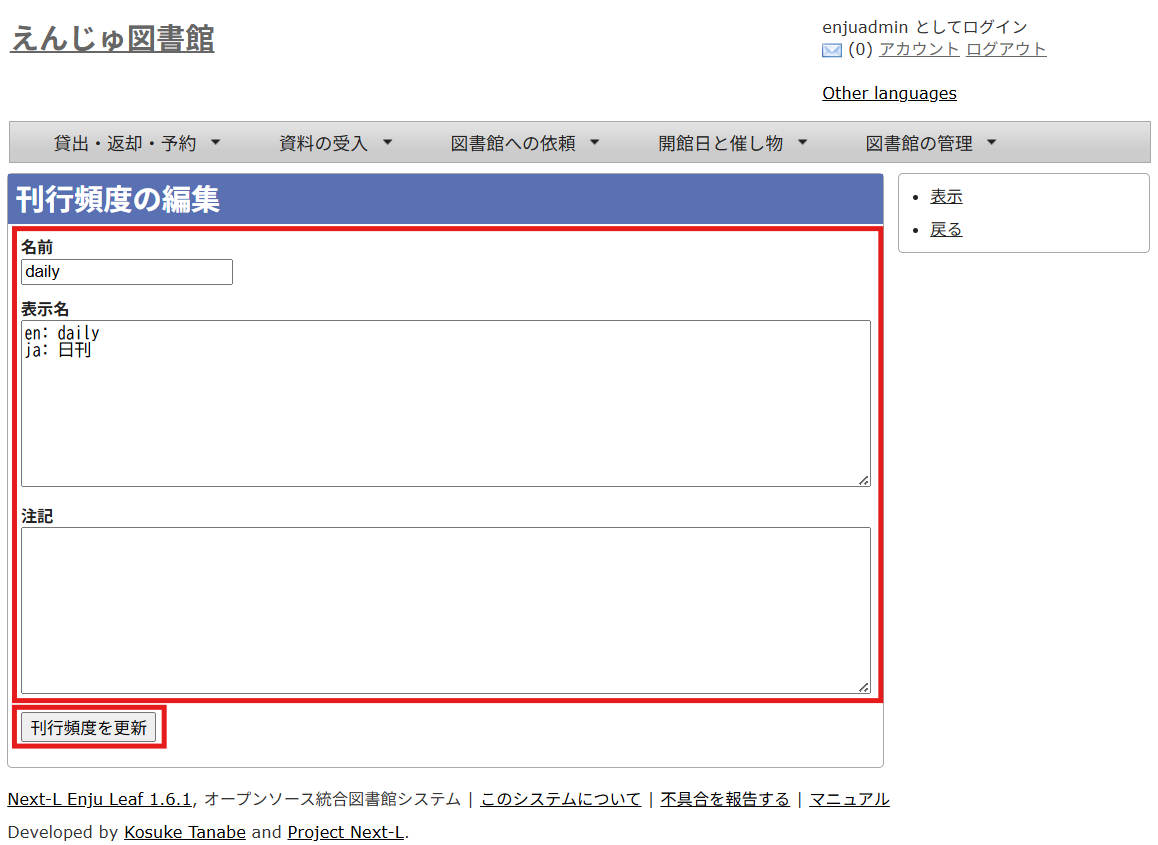Open the Kosuke Tanabe link

185,832
